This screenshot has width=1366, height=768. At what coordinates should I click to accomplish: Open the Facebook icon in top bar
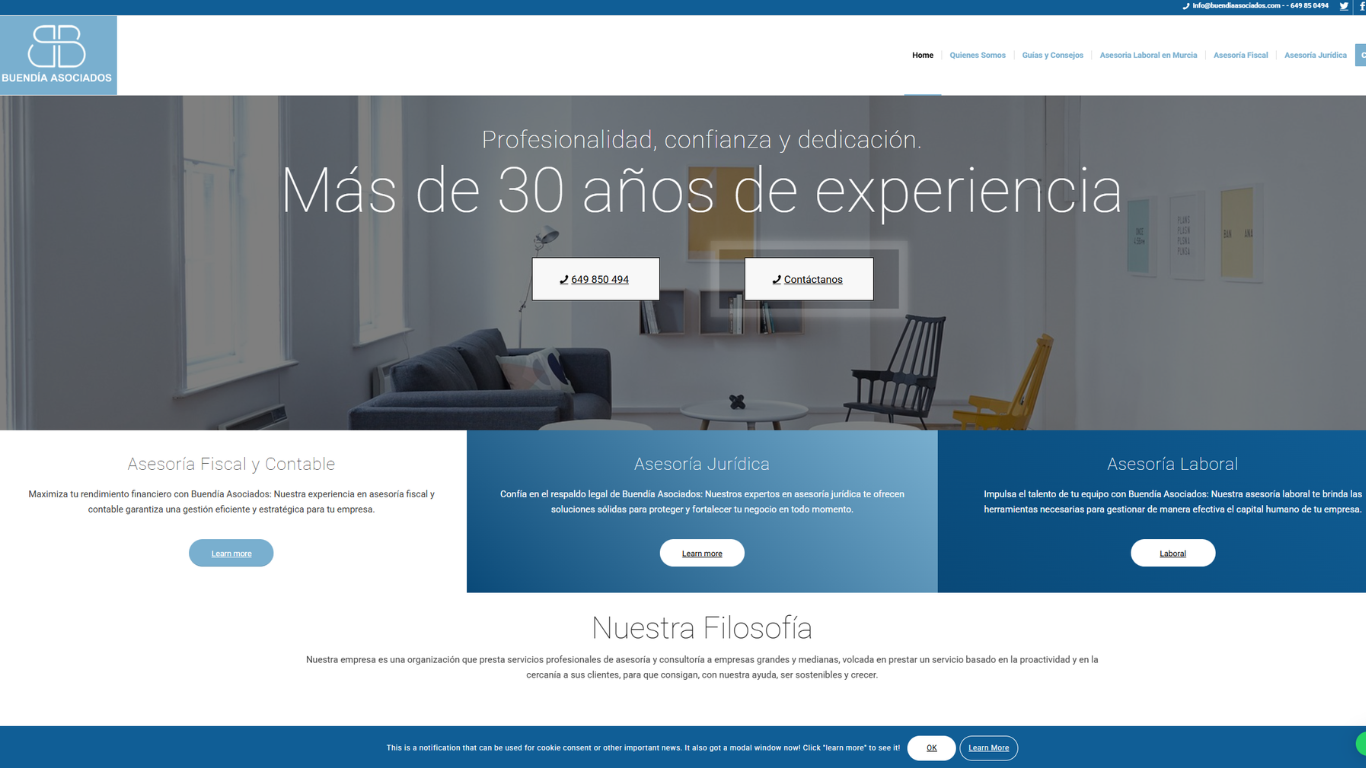coord(1361,6)
